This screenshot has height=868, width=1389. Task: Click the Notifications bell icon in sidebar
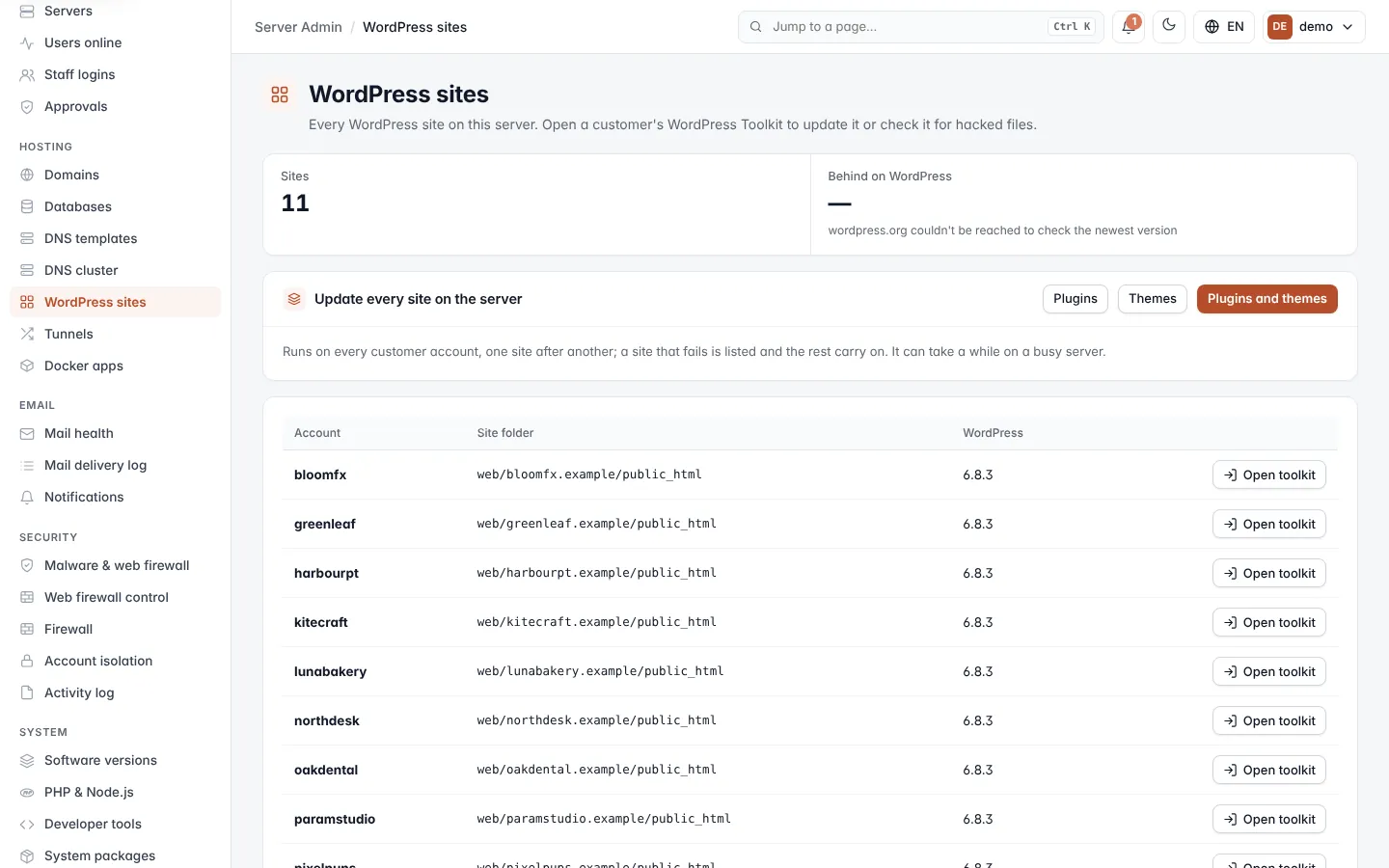coord(27,497)
